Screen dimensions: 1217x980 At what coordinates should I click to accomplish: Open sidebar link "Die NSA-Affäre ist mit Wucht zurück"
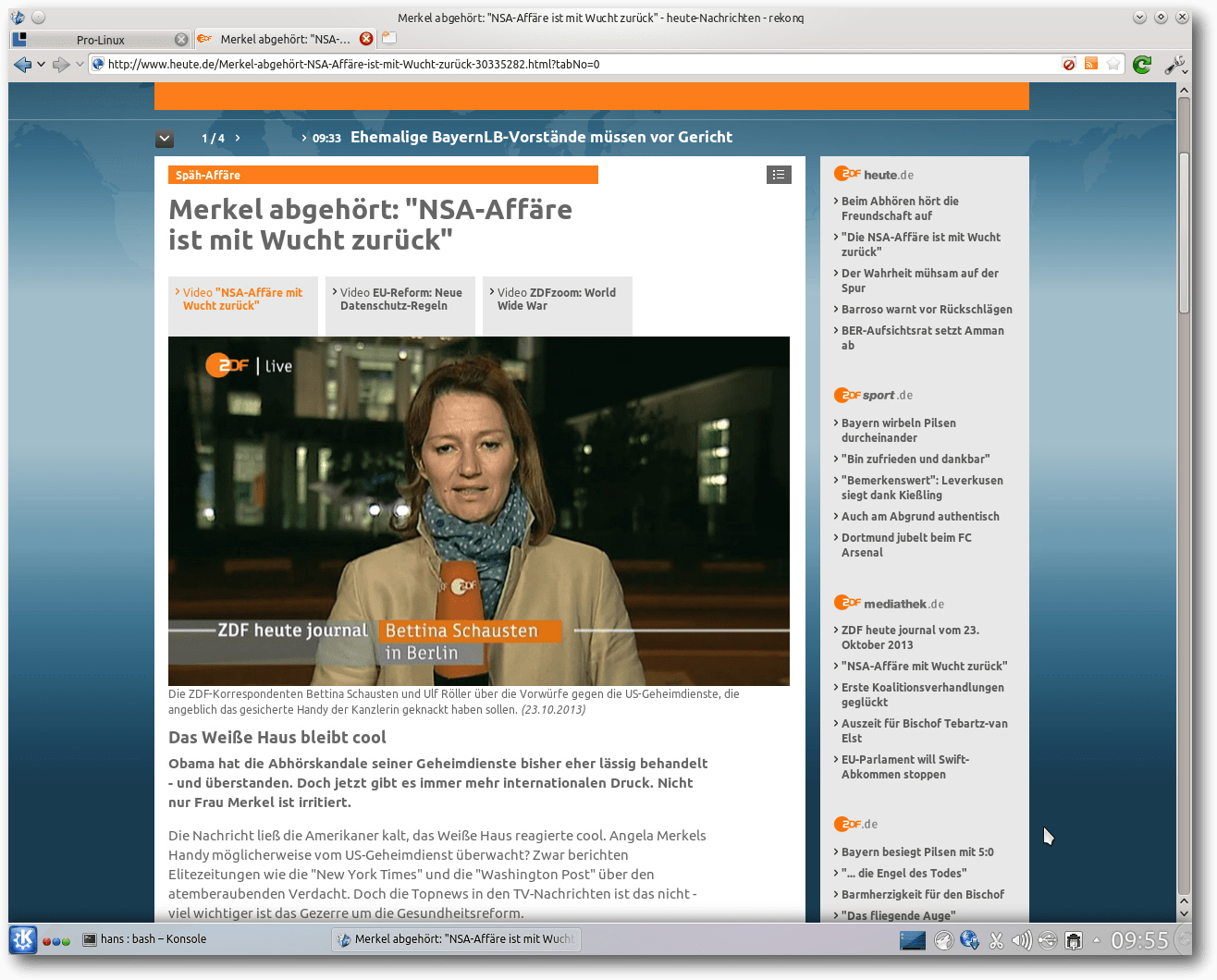click(920, 244)
